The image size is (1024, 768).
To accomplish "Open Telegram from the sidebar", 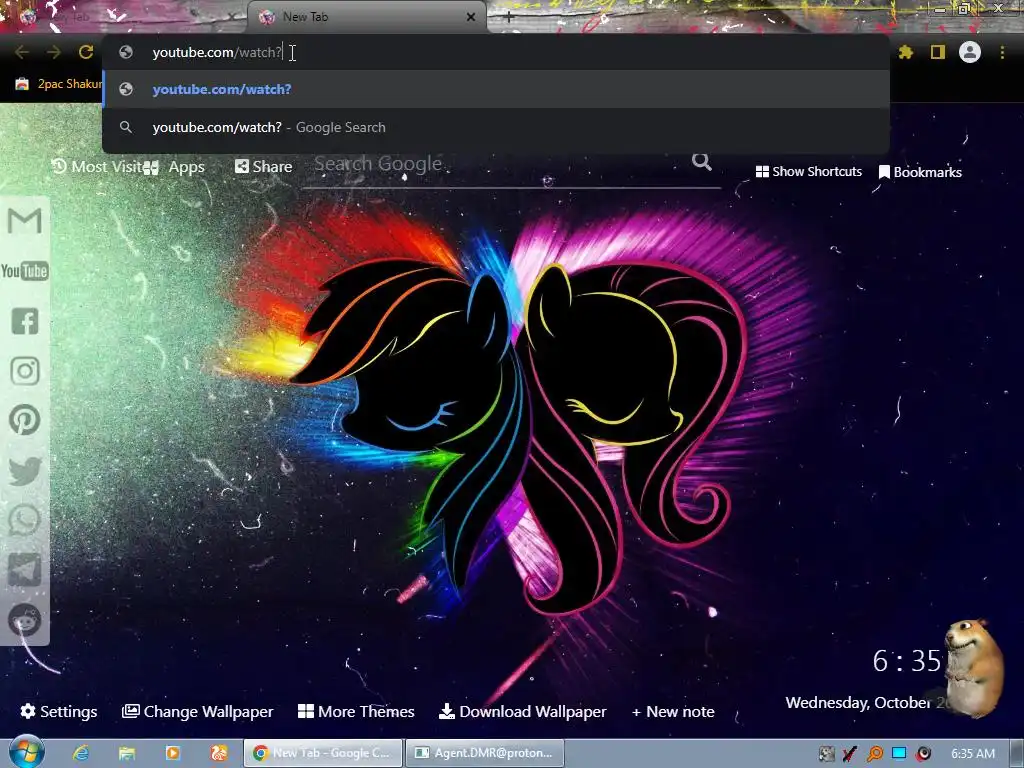I will click(x=25, y=570).
